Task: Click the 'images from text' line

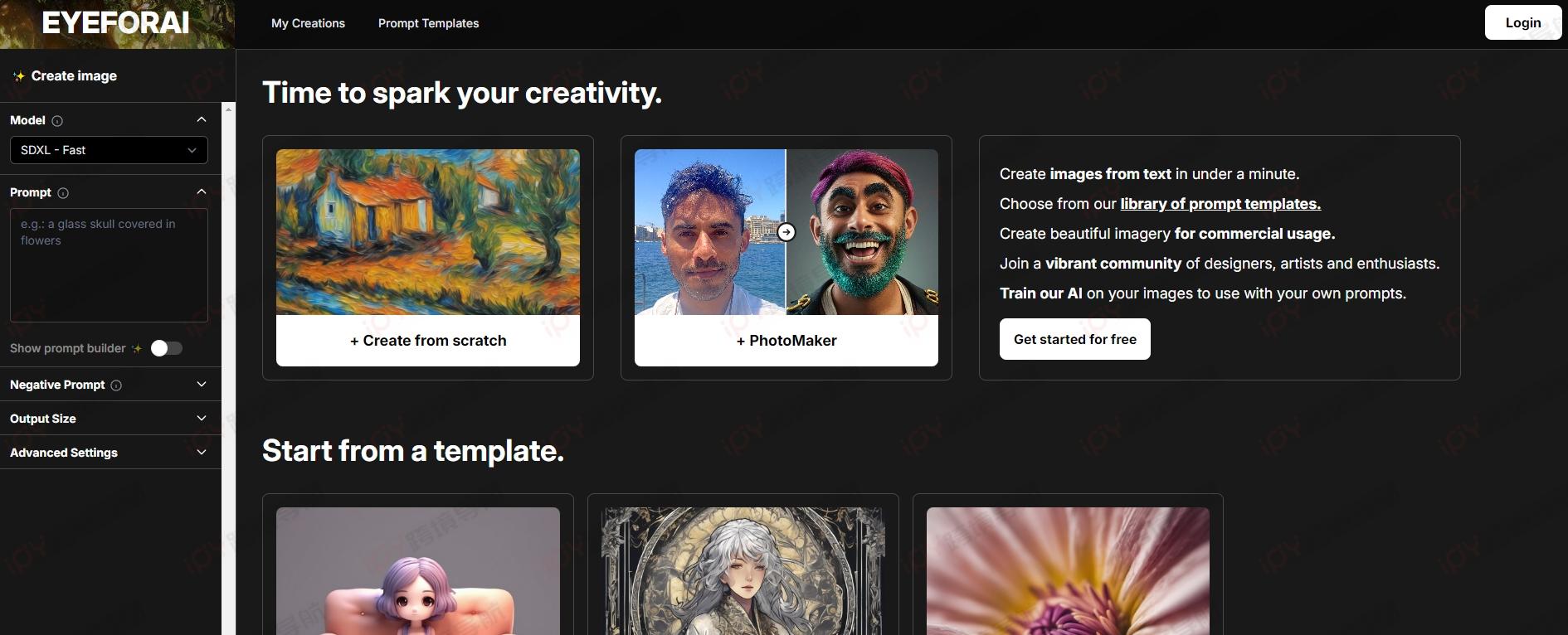Action: tap(1149, 174)
